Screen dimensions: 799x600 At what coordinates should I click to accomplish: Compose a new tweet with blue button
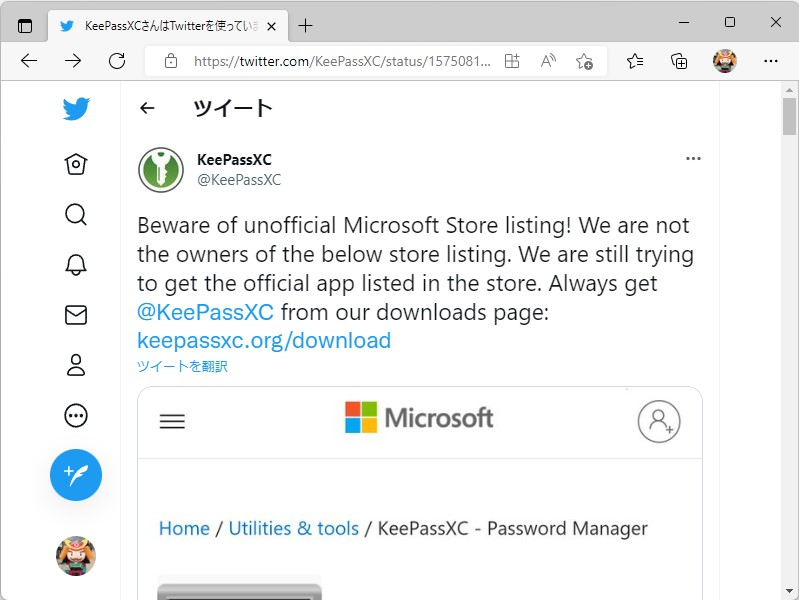coord(76,475)
